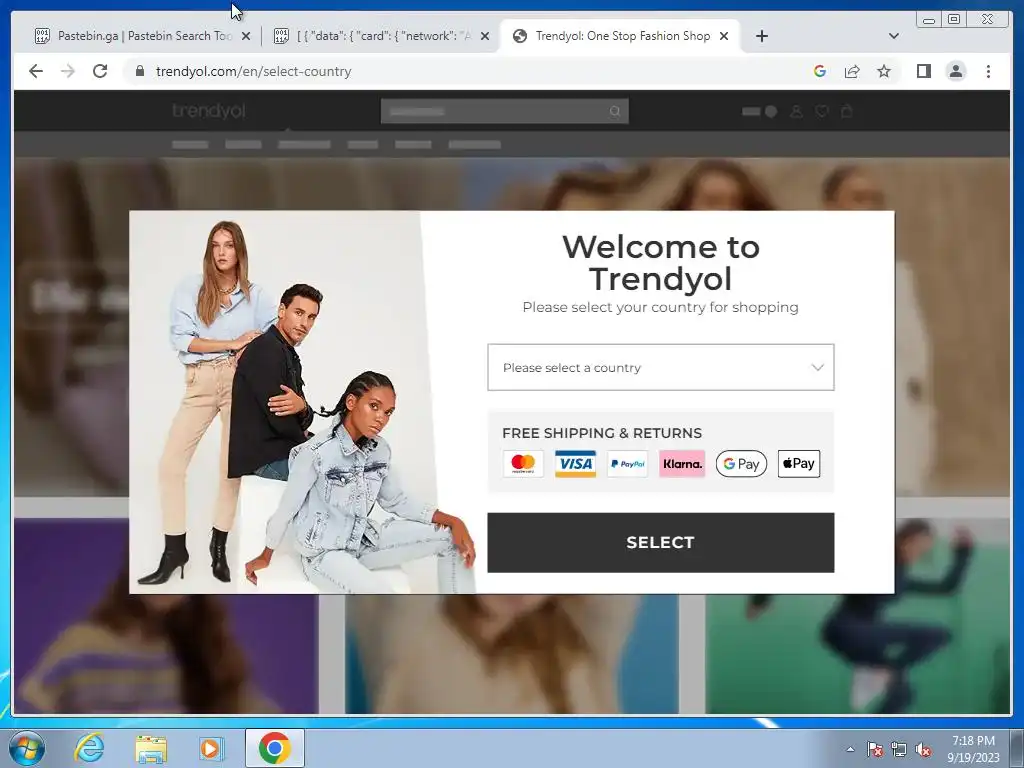Open Chrome three-dot menu

[x=988, y=71]
